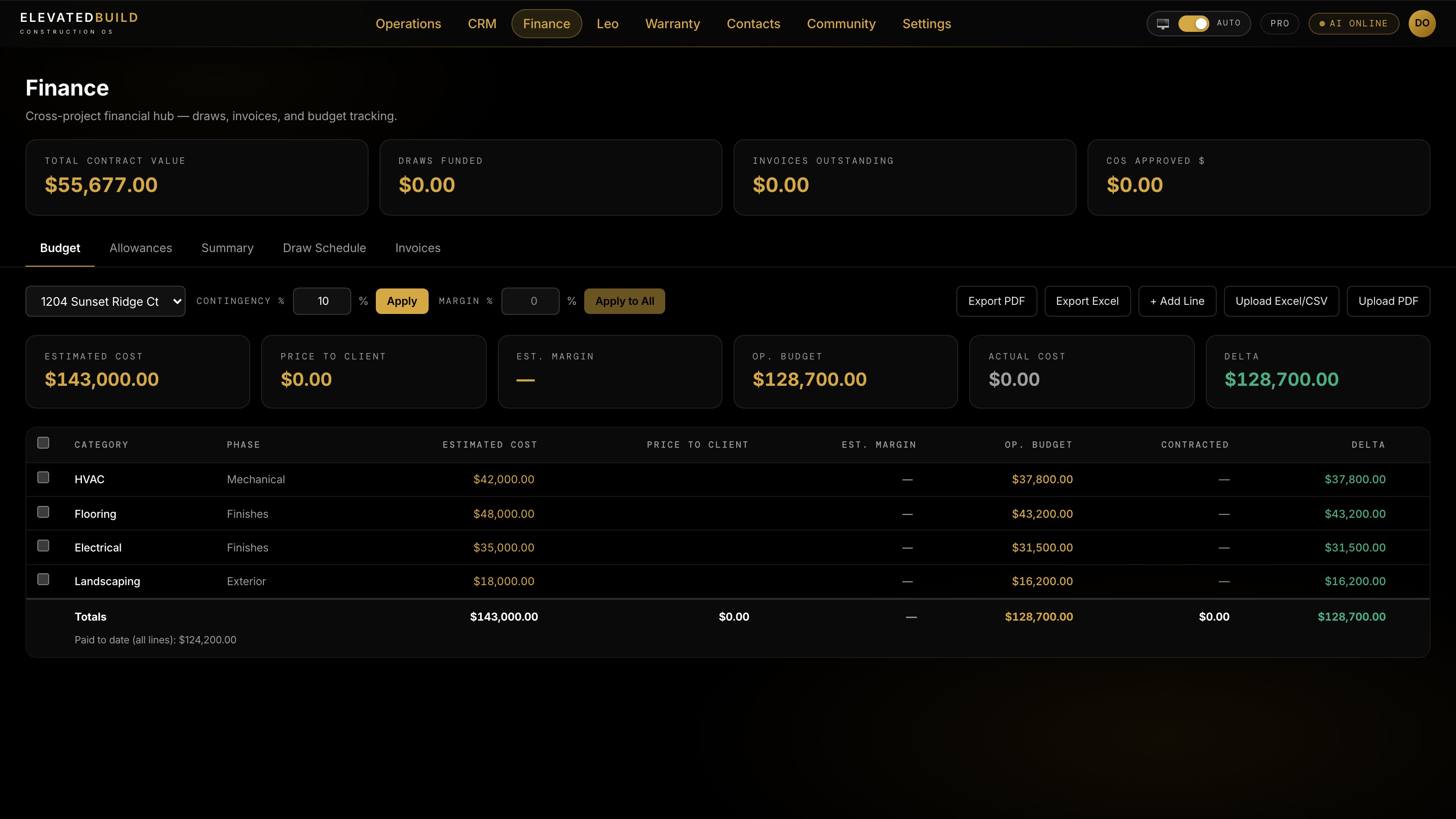Click Electrical op. budget $31,500.00
Screen dimensions: 1456x819
(1042, 548)
